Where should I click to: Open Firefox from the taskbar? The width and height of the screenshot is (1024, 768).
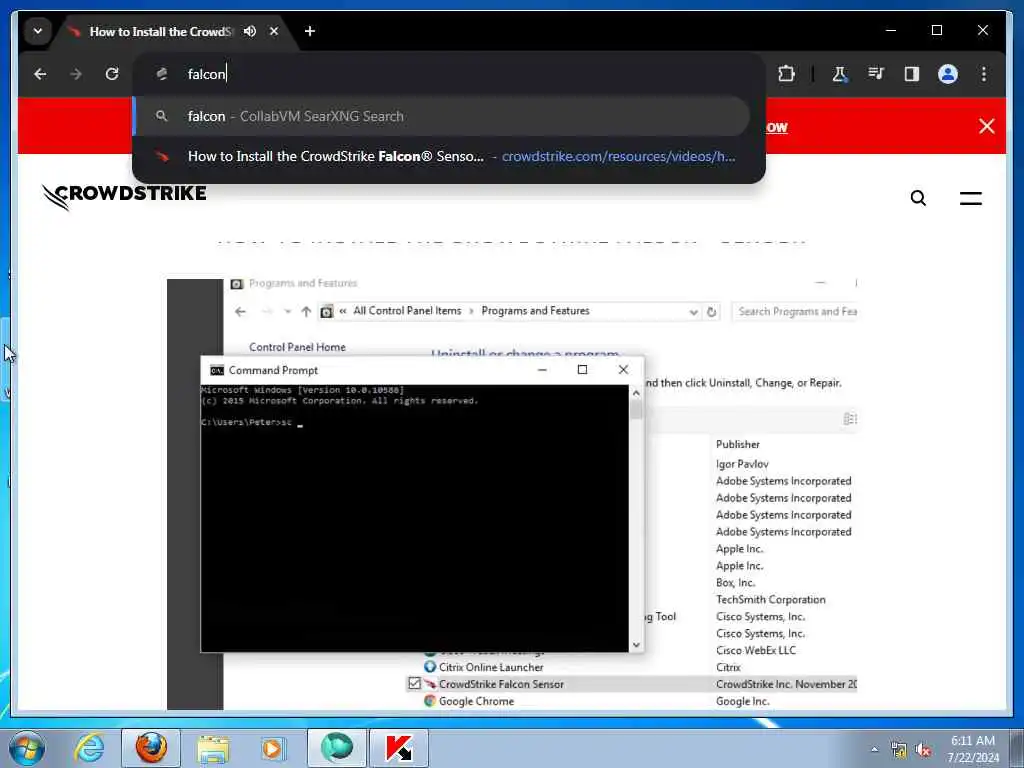point(151,748)
